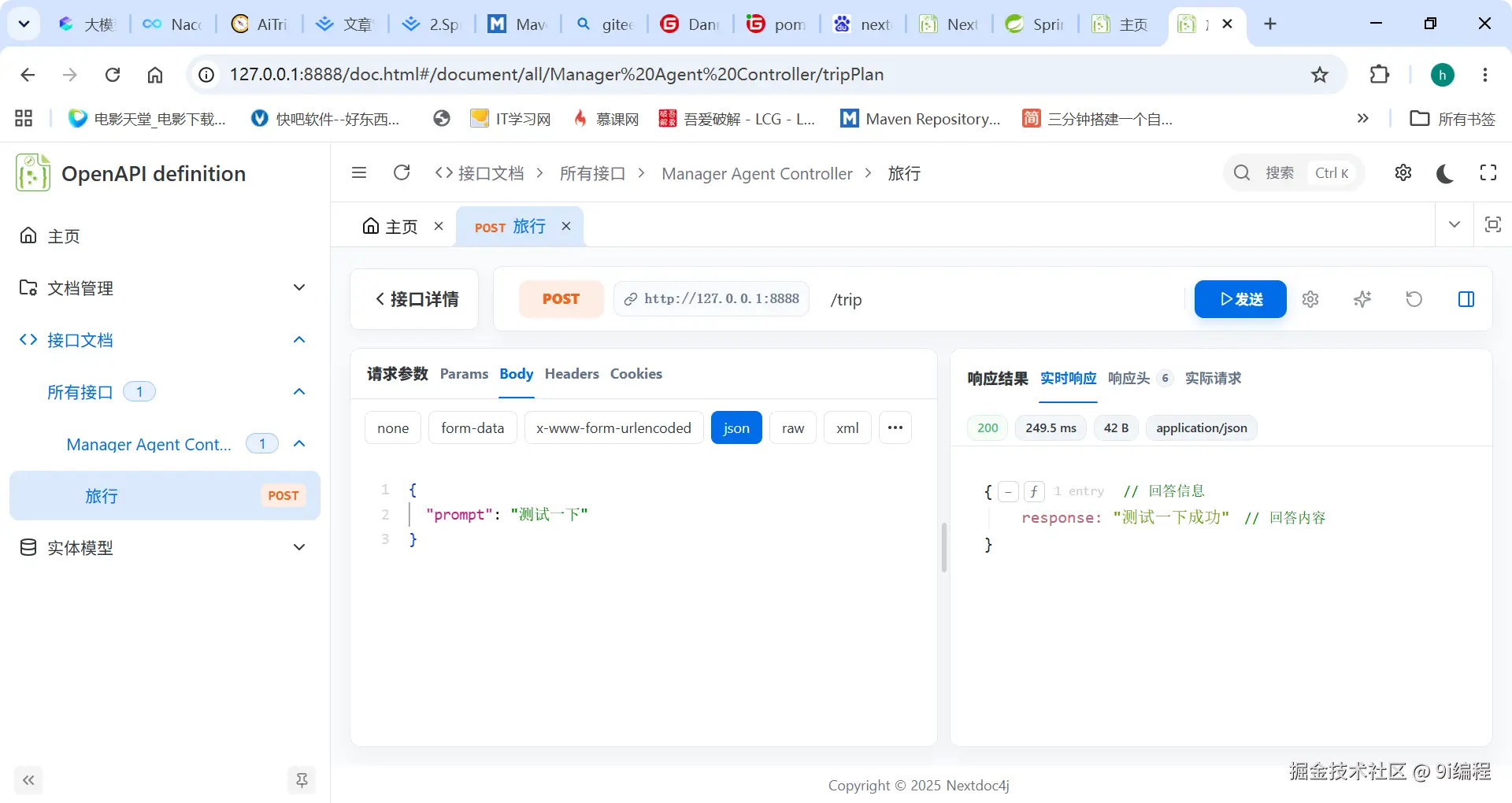
Task: Collapse the 接口文档 sidebar section
Action: pos(299,340)
